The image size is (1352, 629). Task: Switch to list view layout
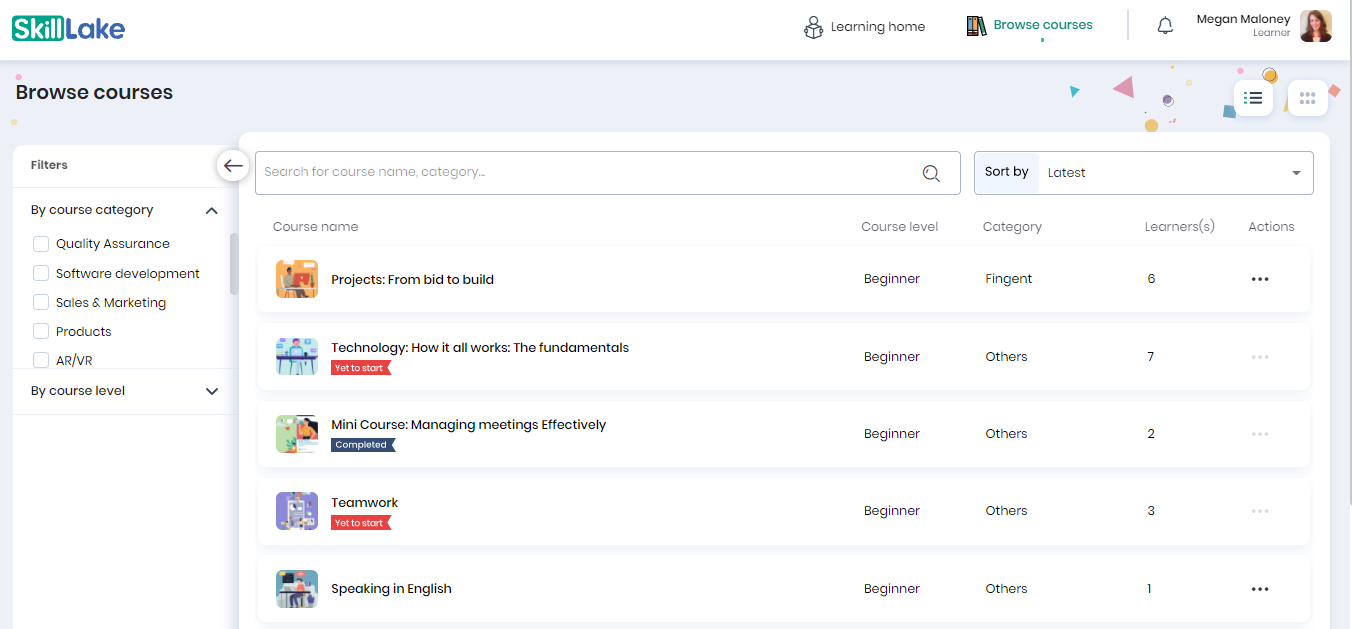(1253, 98)
